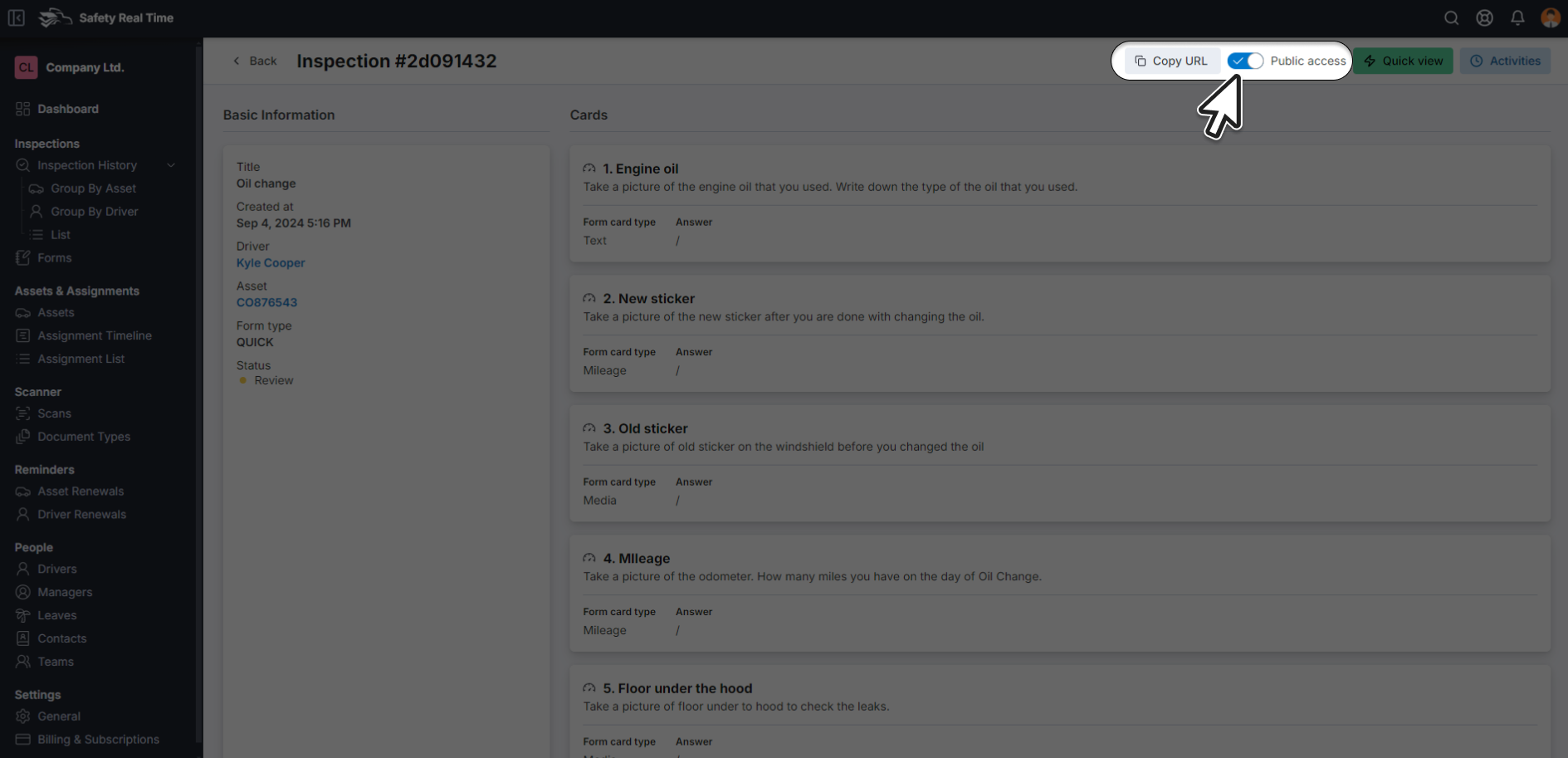
Task: Open the notifications bell
Action: (x=1517, y=18)
